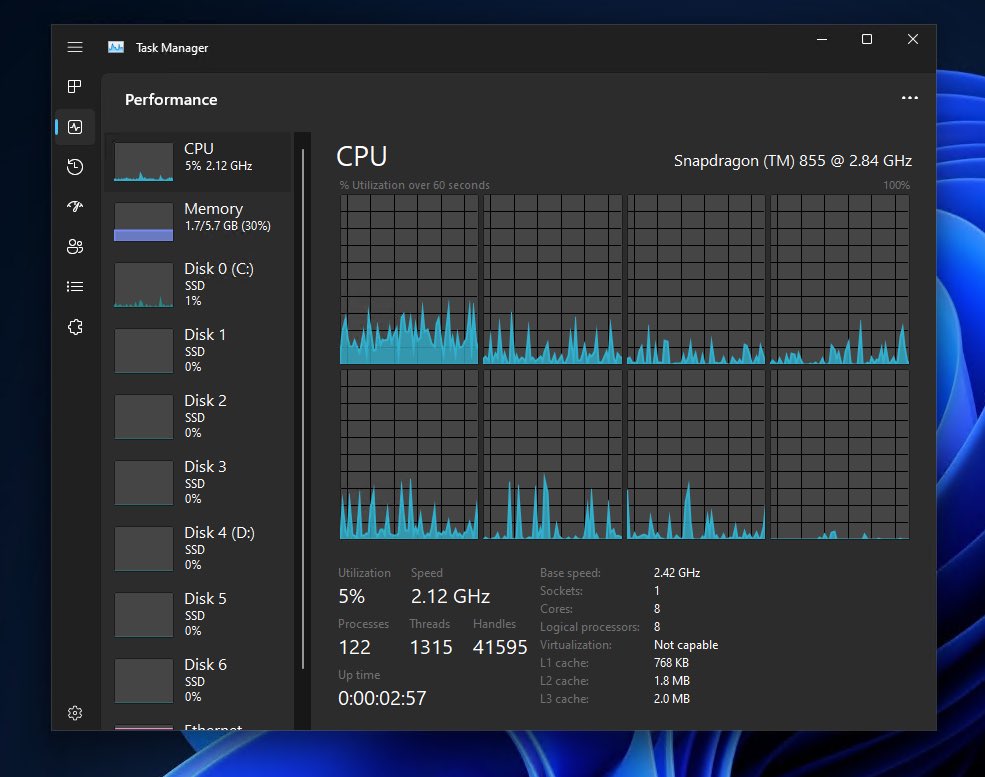Open the App history page icon
This screenshot has height=777, width=985.
(x=75, y=166)
